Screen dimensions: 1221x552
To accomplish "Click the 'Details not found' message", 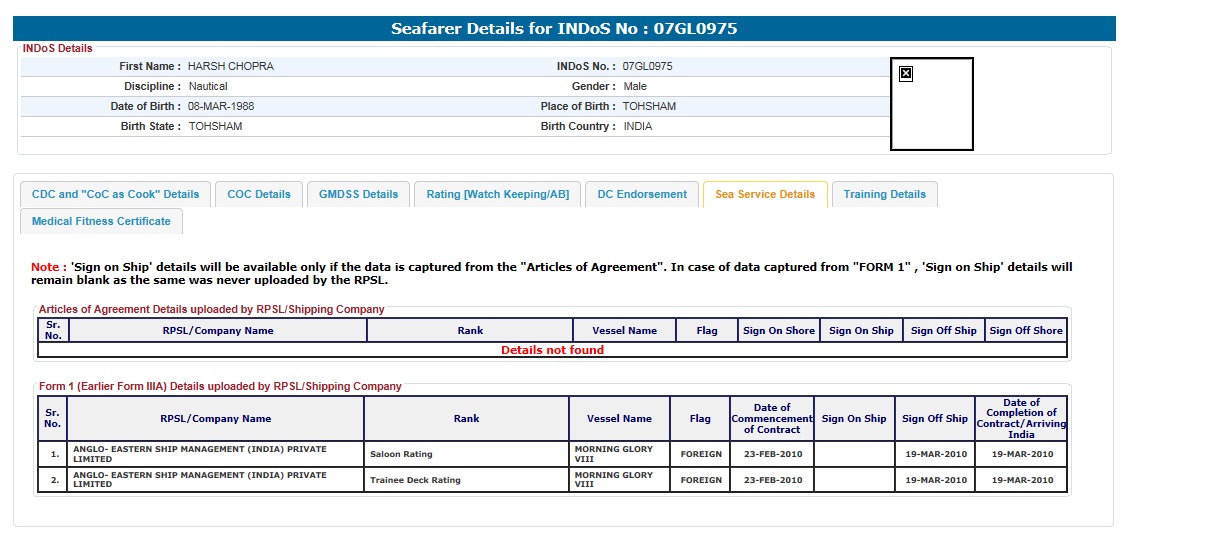I will (x=552, y=350).
